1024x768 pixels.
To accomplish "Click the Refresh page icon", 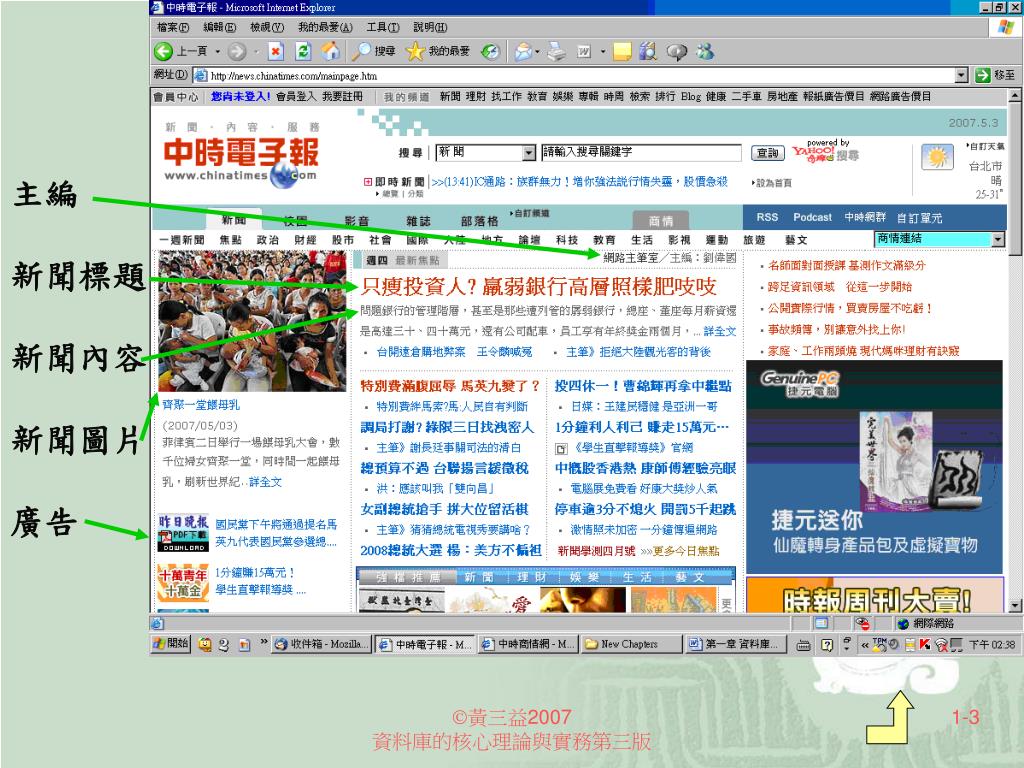I will [303, 52].
